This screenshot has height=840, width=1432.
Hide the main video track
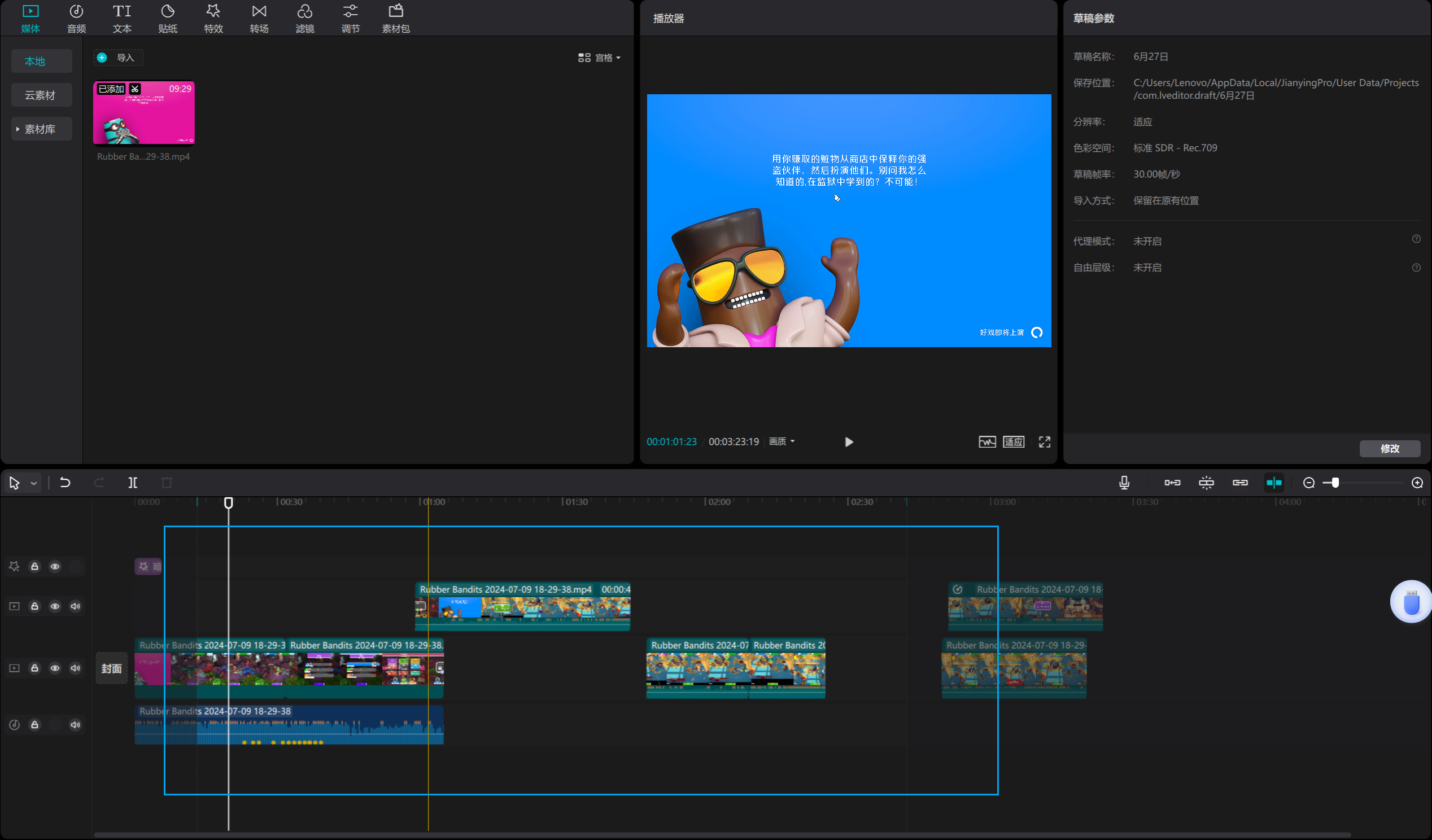click(55, 668)
